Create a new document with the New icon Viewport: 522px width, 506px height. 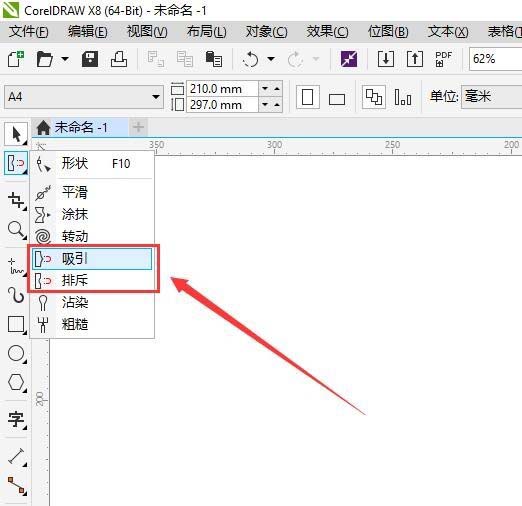point(16,59)
